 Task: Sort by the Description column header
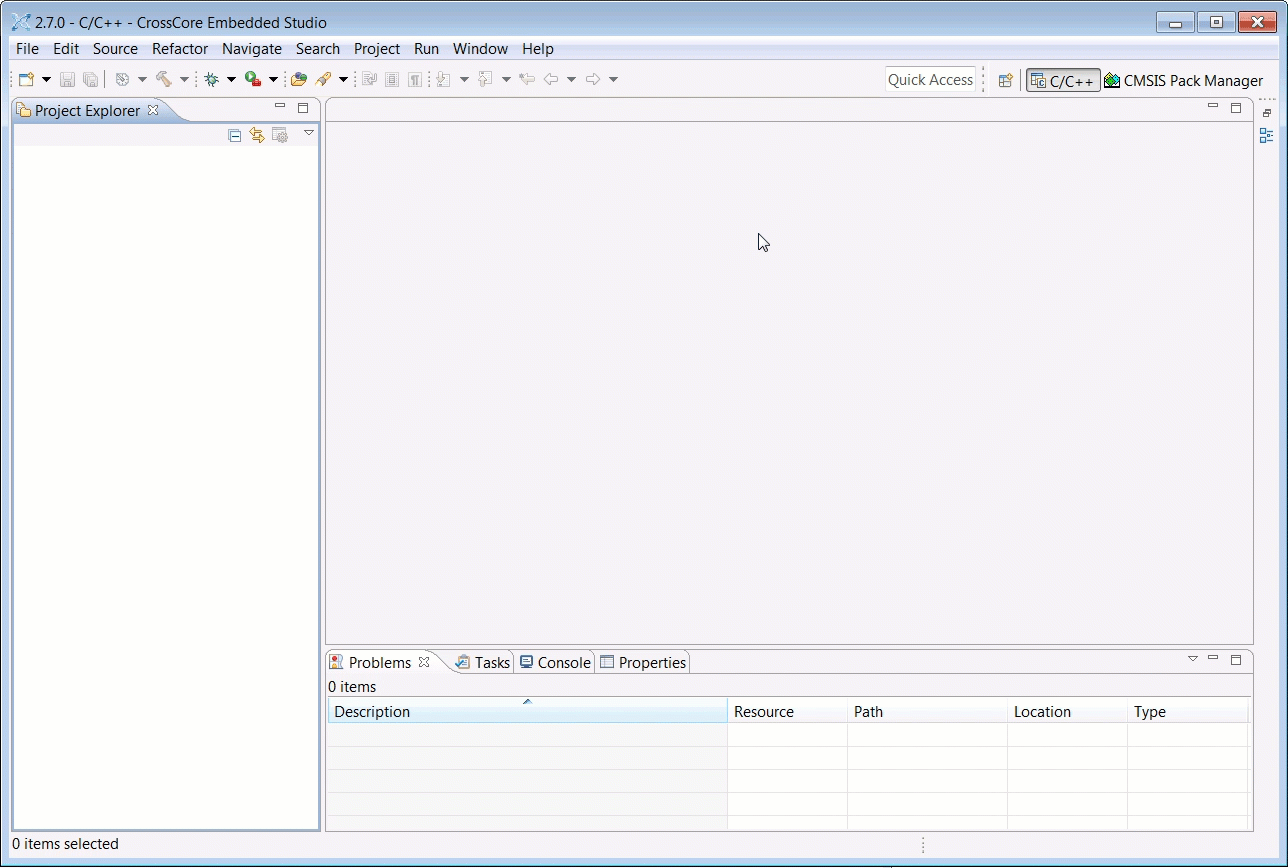(528, 711)
